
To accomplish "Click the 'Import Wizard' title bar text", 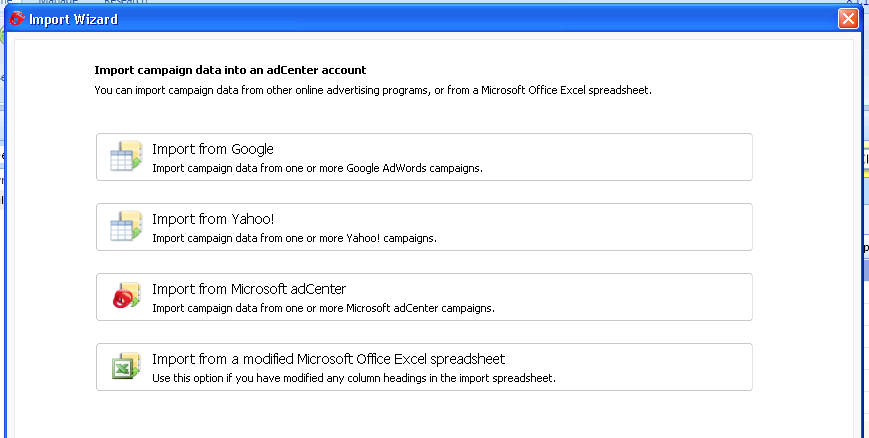I will [x=73, y=19].
